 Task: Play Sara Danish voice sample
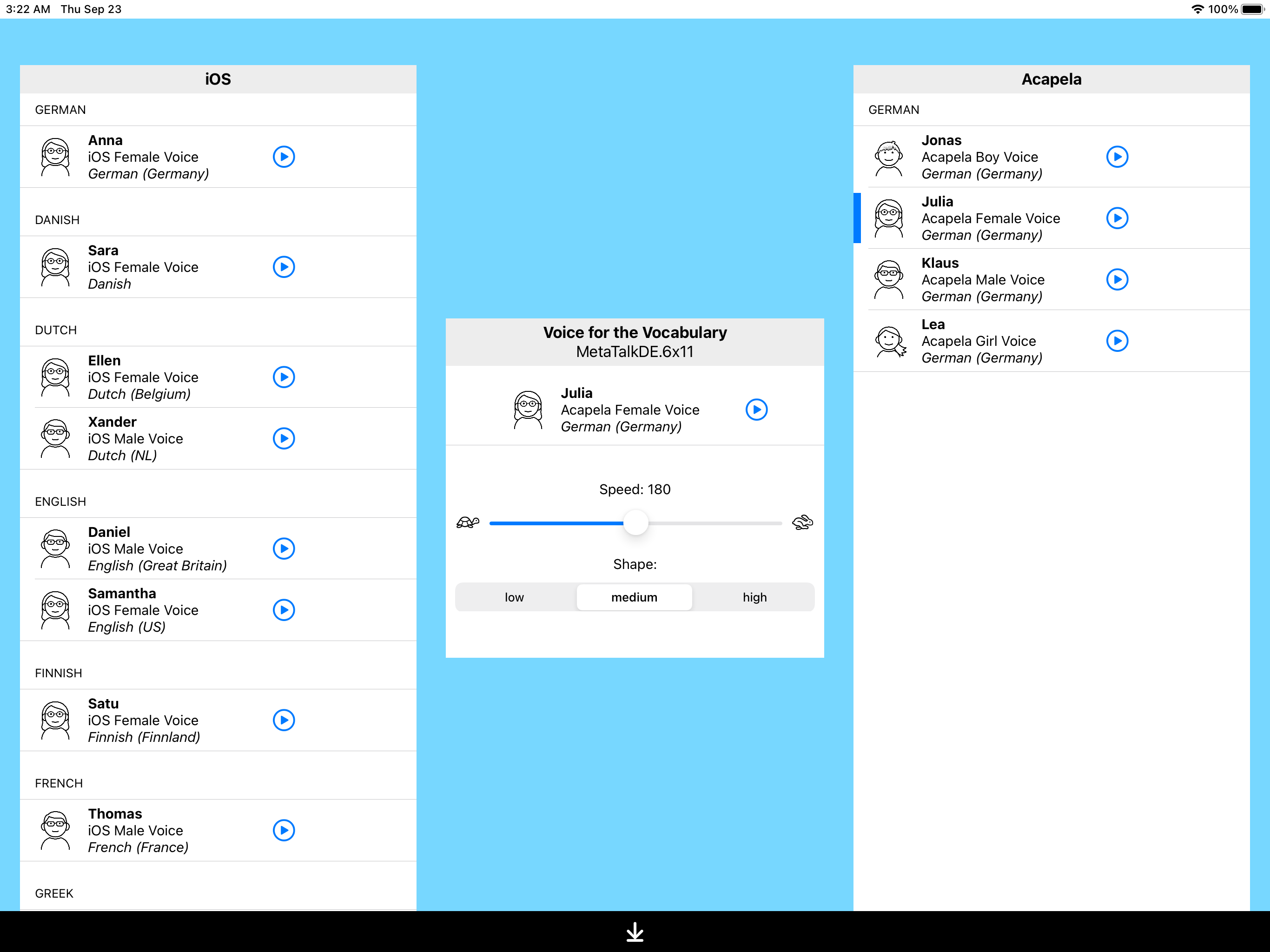284,267
